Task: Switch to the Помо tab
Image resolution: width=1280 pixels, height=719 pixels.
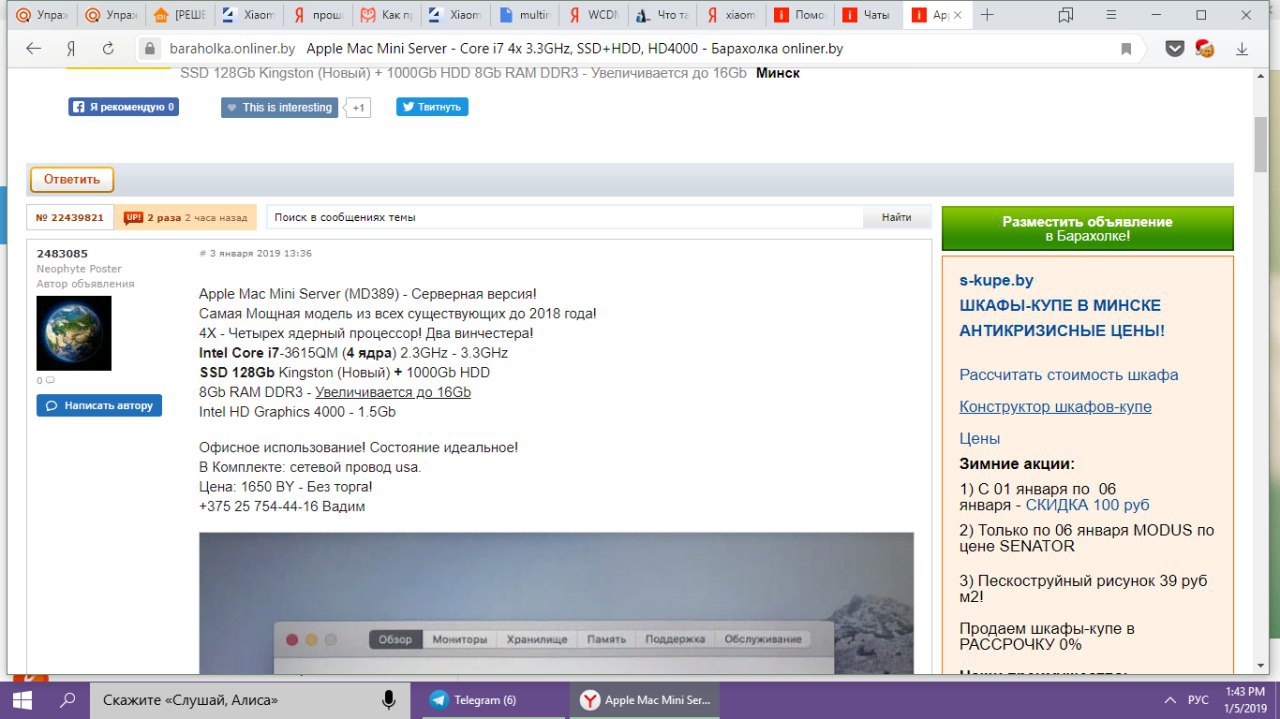Action: 798,16
